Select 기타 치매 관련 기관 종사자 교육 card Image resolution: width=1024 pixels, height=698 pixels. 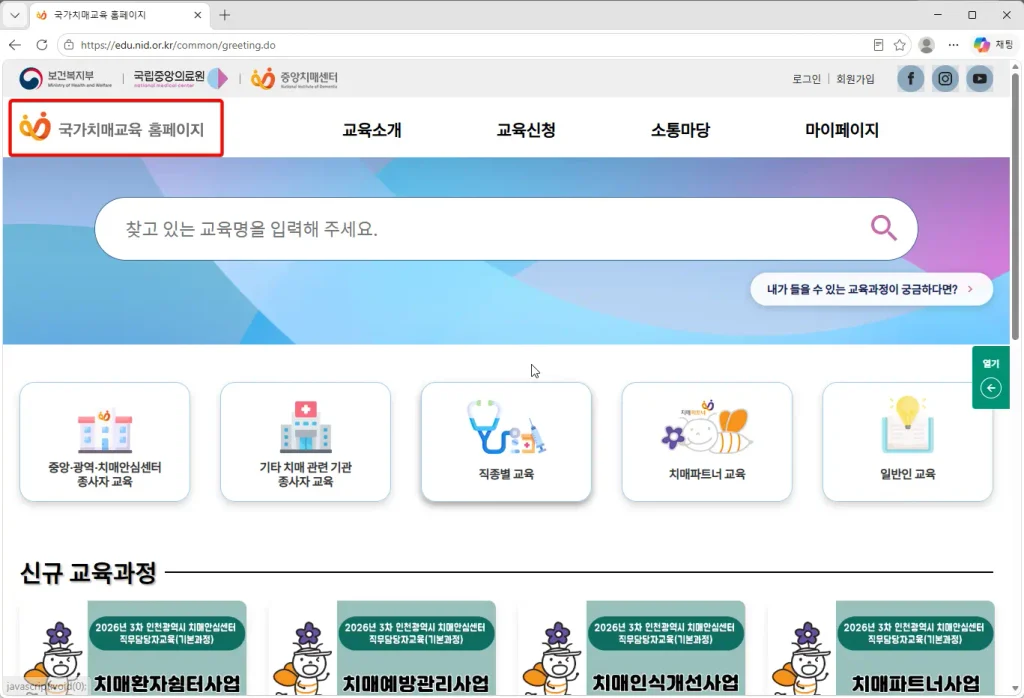click(x=306, y=442)
